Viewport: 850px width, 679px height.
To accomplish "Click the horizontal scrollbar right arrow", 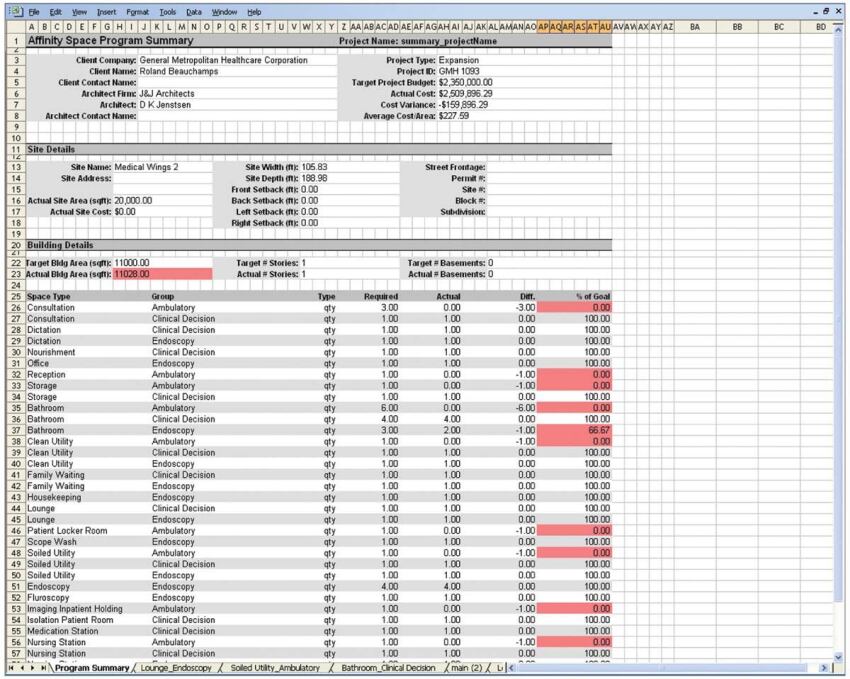I will point(825,668).
